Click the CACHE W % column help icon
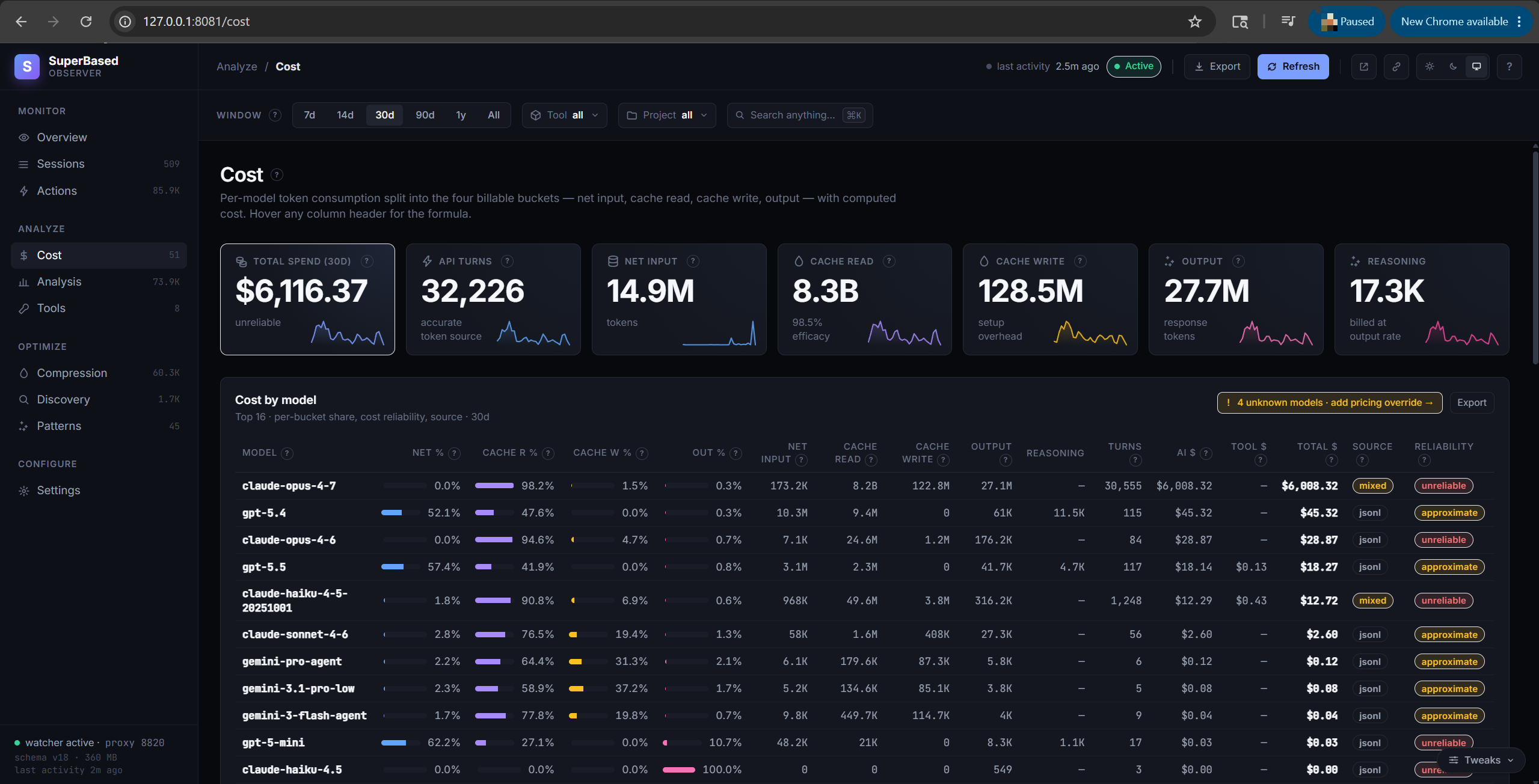Viewport: 1539px width, 784px height. (642, 453)
